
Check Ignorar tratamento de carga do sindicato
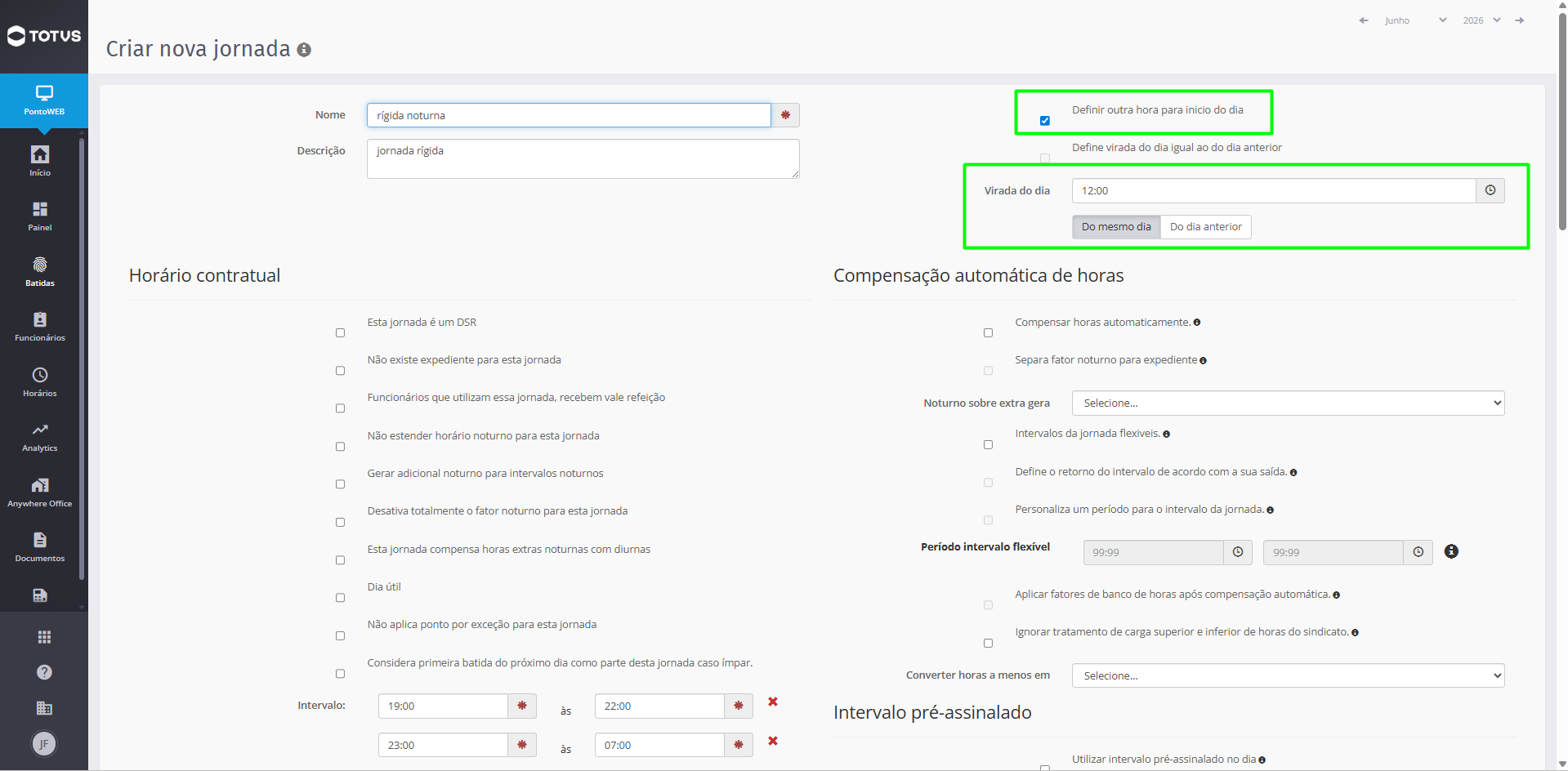[x=989, y=644]
